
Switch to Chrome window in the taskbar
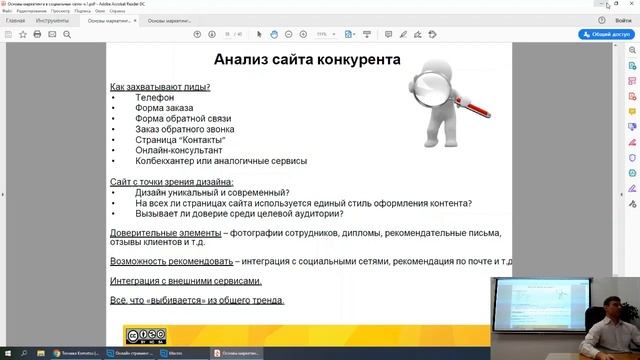(76, 353)
